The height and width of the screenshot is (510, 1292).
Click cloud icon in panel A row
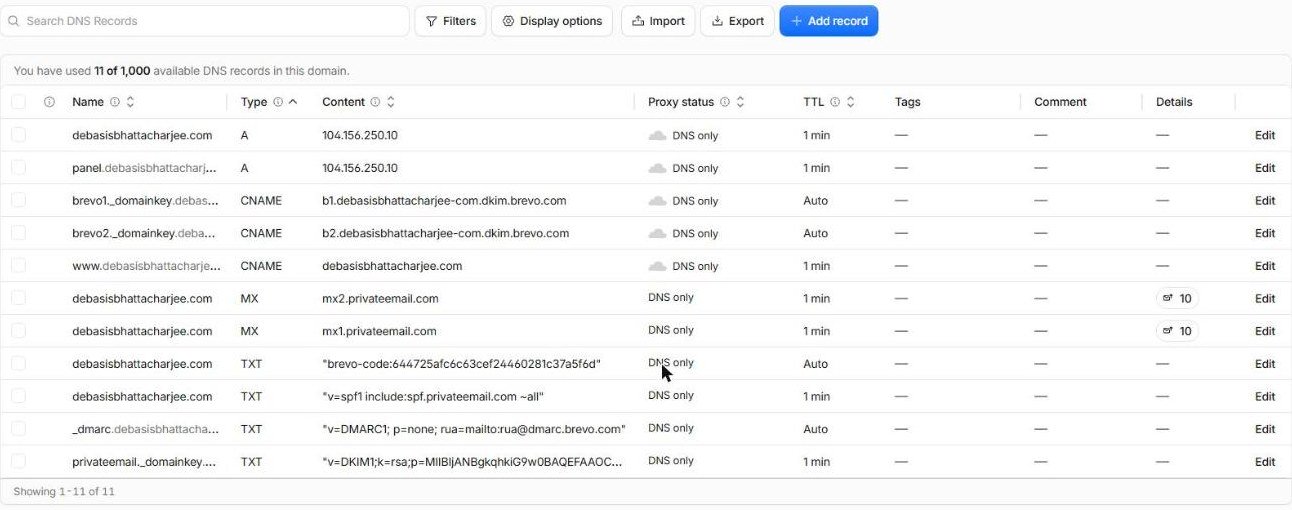[x=657, y=168]
